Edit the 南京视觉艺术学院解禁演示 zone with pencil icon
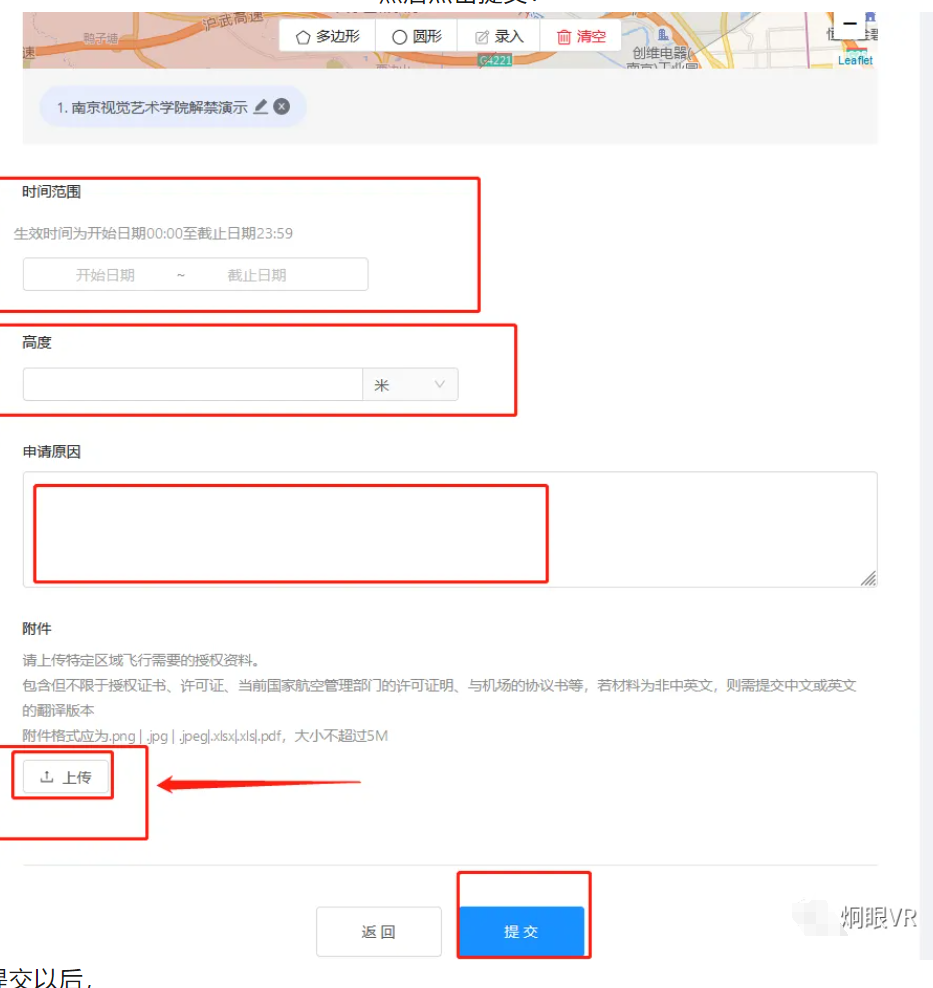The height and width of the screenshot is (988, 933). 261,107
